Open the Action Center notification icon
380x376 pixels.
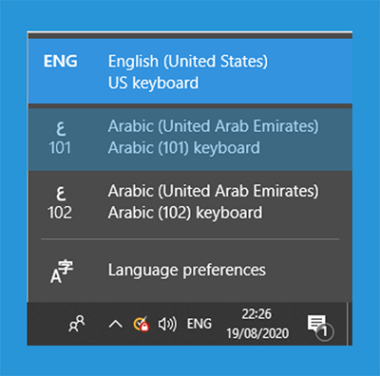[x=320, y=327]
